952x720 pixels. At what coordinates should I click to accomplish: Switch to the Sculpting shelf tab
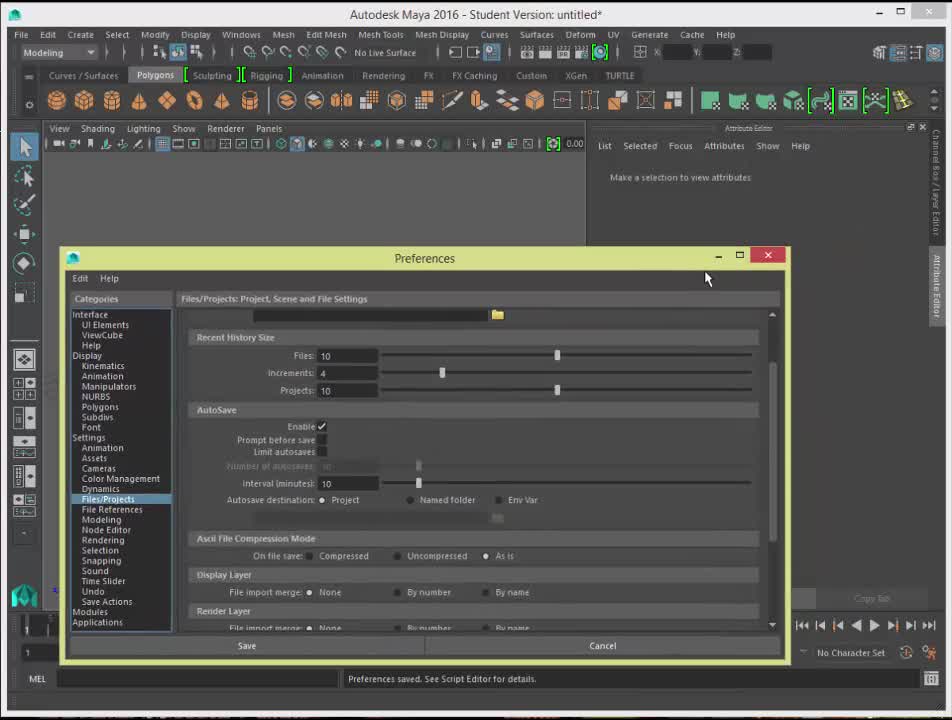pyautogui.click(x=212, y=76)
